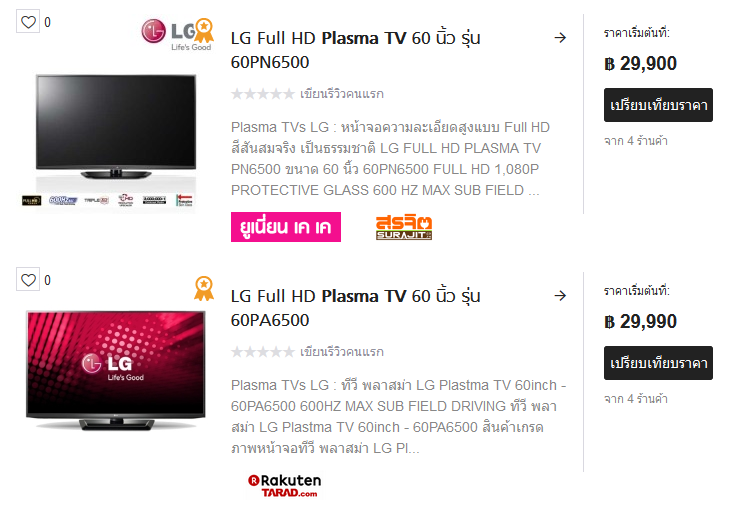This screenshot has height=520, width=731.
Task: Open the LG Full HD Plasma TV 60PN6500 title
Action: click(x=355, y=50)
